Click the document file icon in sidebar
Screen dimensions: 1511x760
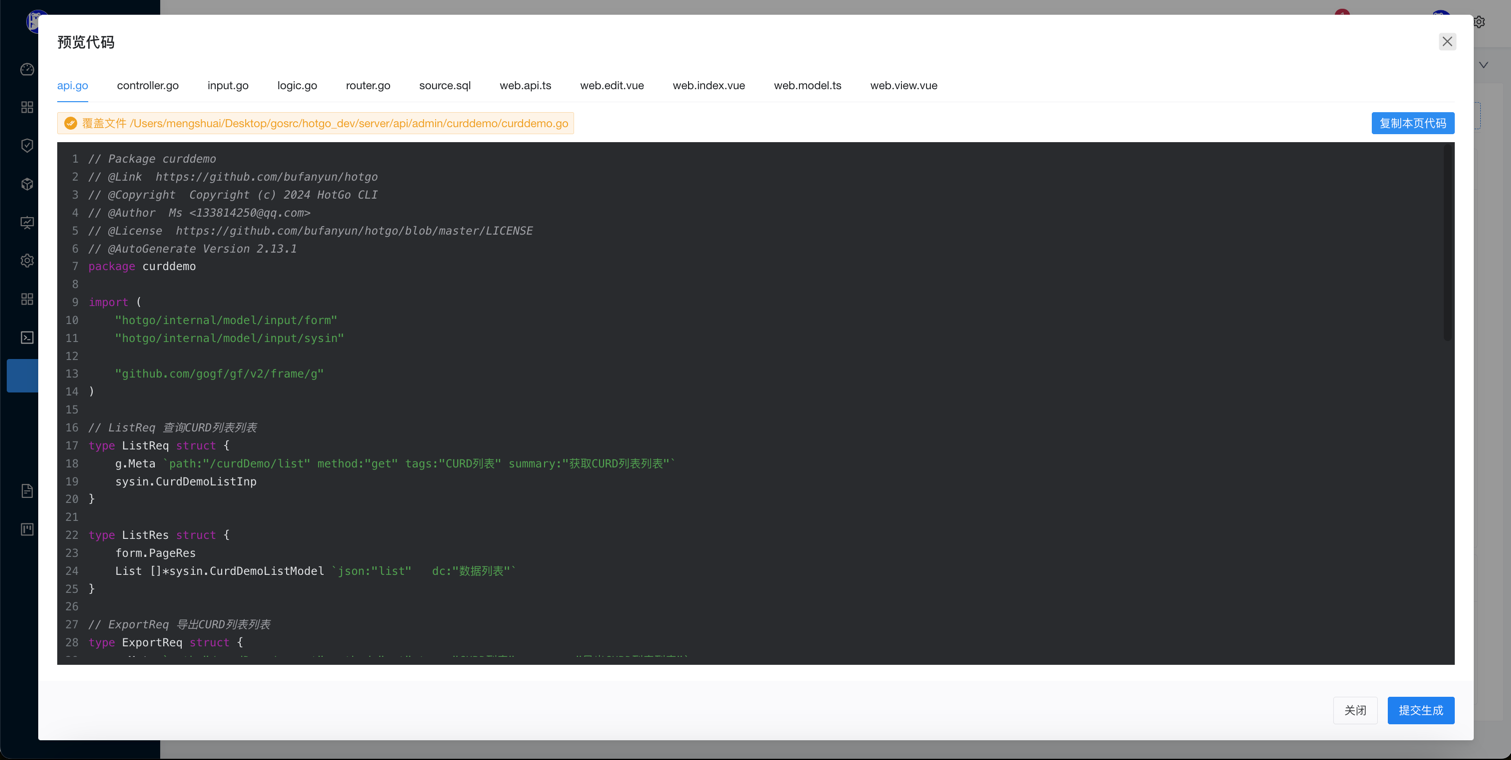27,491
